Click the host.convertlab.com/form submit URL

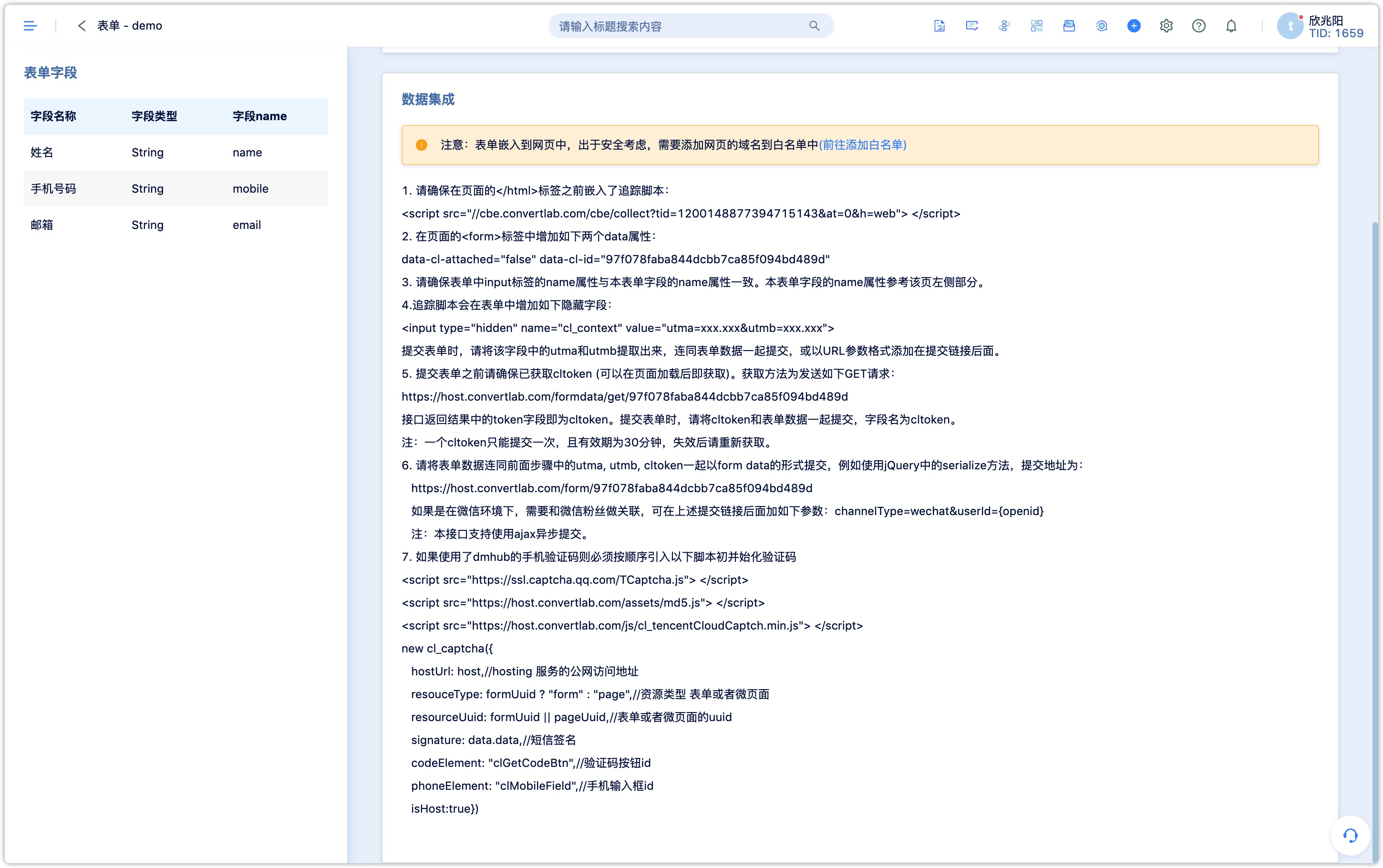coord(612,488)
